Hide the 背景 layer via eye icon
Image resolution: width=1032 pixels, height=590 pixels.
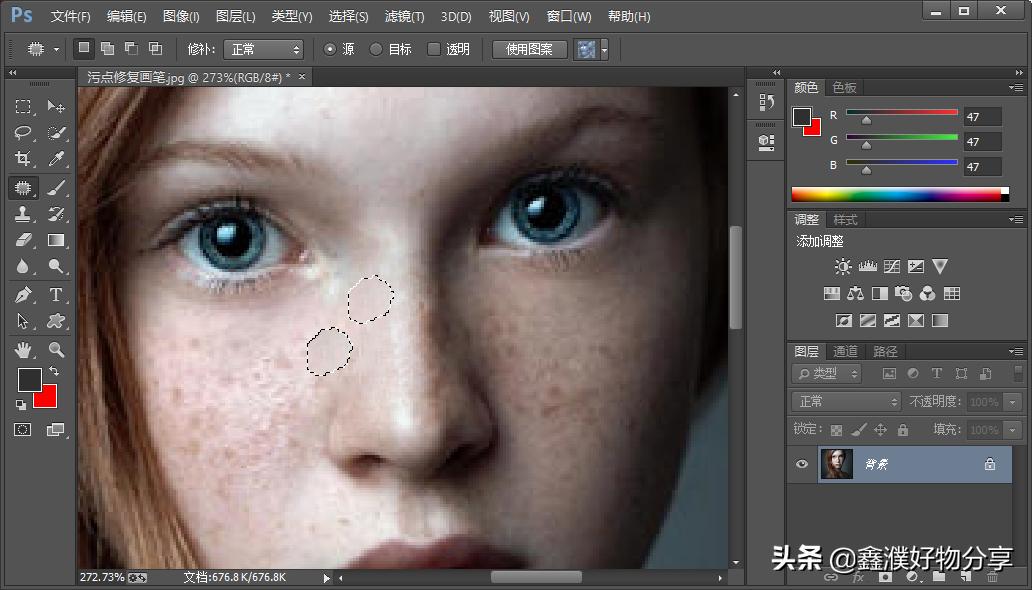click(801, 464)
